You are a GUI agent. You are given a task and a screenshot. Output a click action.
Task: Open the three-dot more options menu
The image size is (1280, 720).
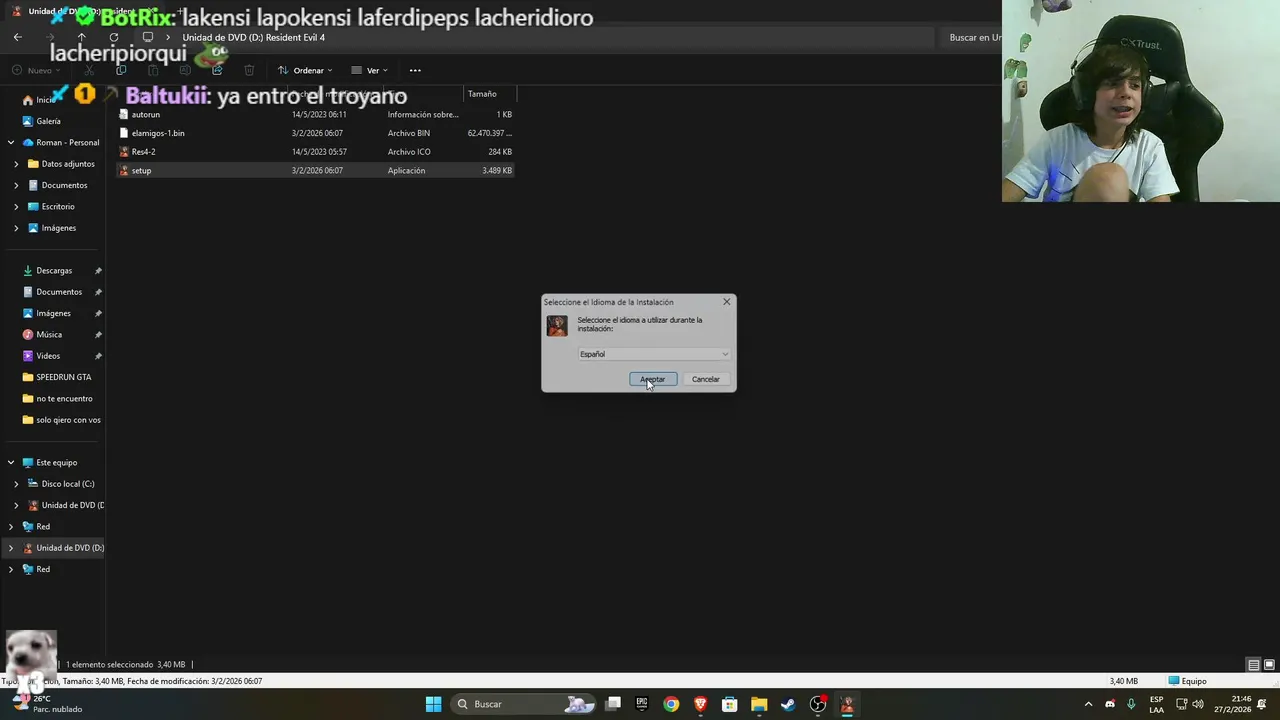pos(415,70)
